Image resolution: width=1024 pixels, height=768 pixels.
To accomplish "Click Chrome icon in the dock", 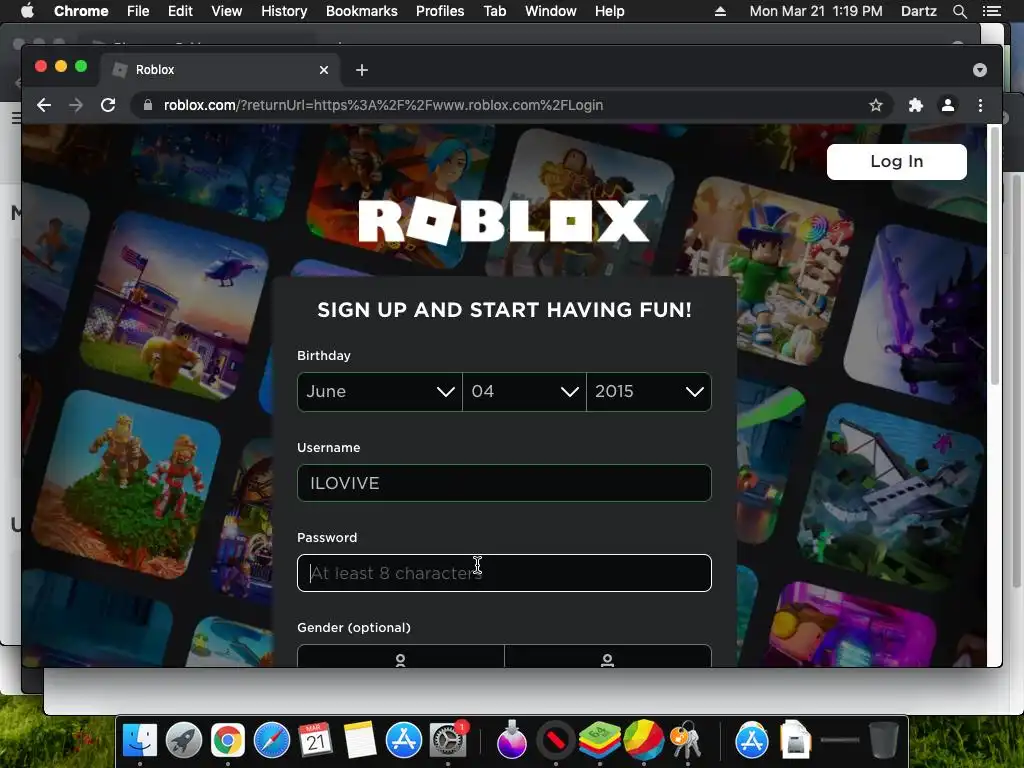I will coord(227,740).
